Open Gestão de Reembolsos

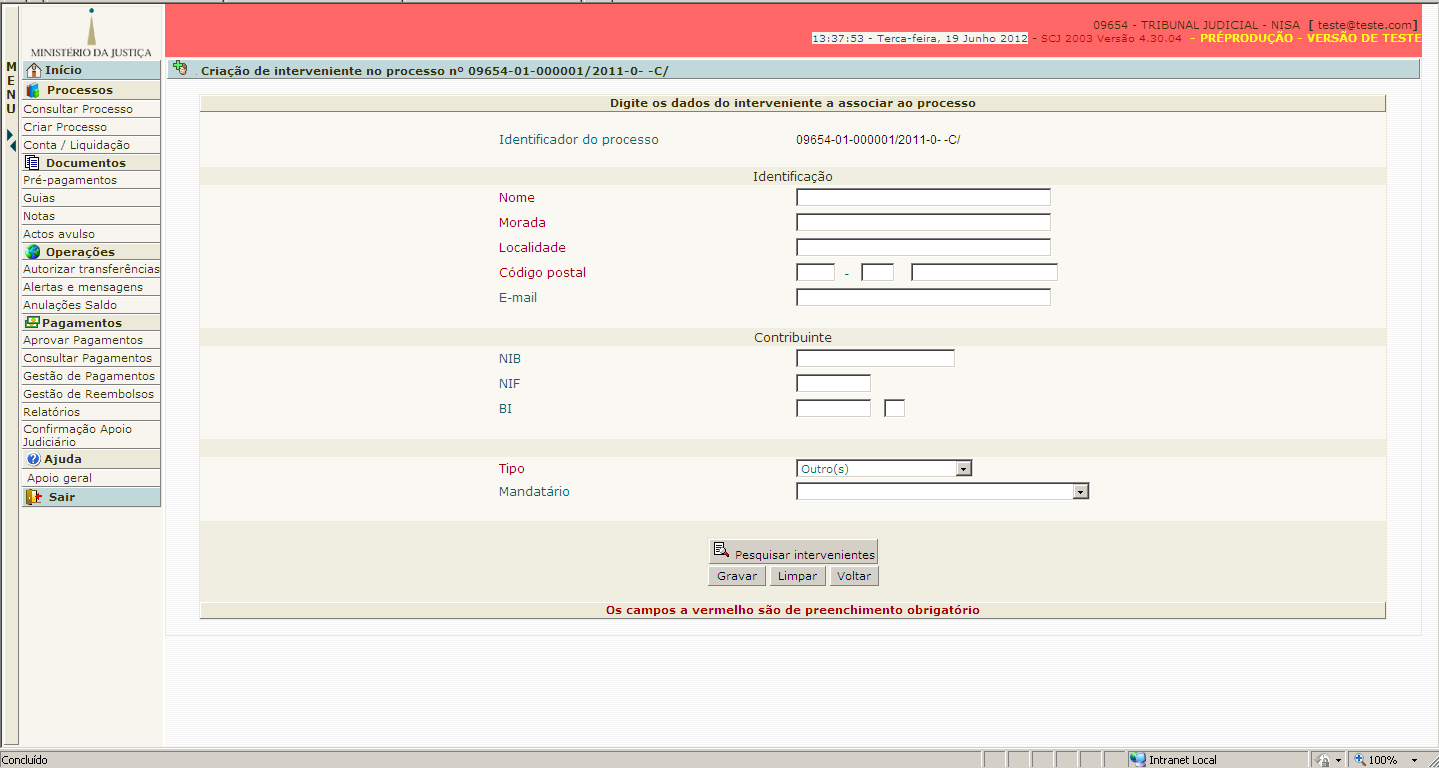pos(89,394)
